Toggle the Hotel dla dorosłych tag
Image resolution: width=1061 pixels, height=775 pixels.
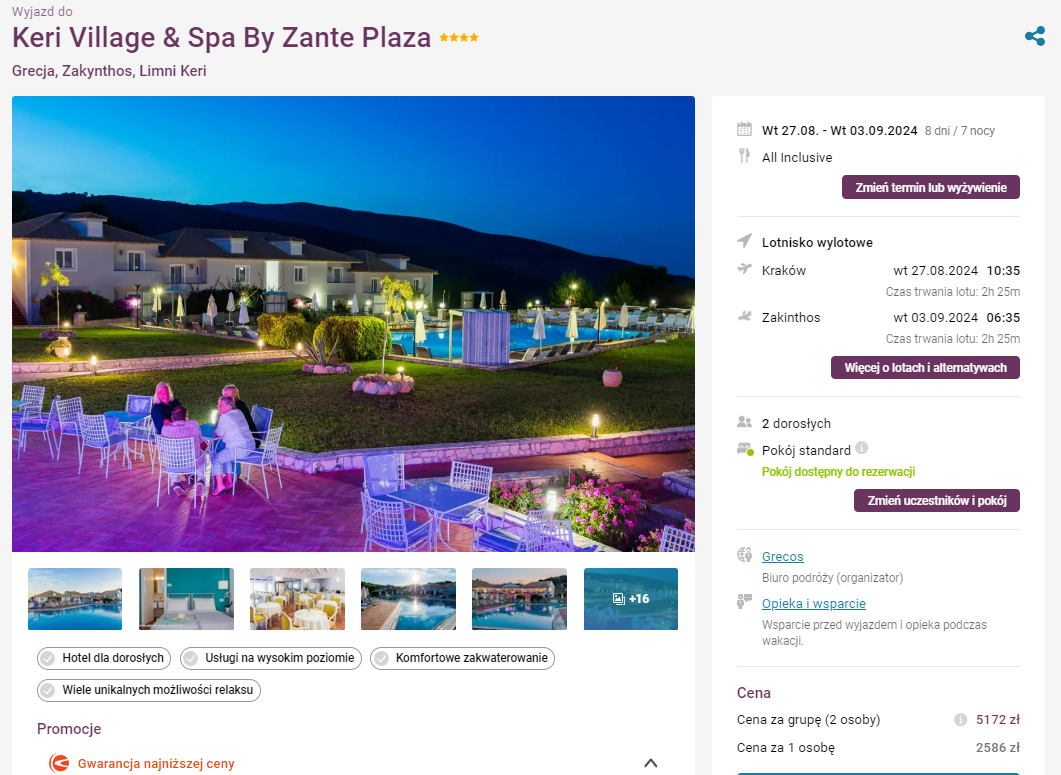104,658
